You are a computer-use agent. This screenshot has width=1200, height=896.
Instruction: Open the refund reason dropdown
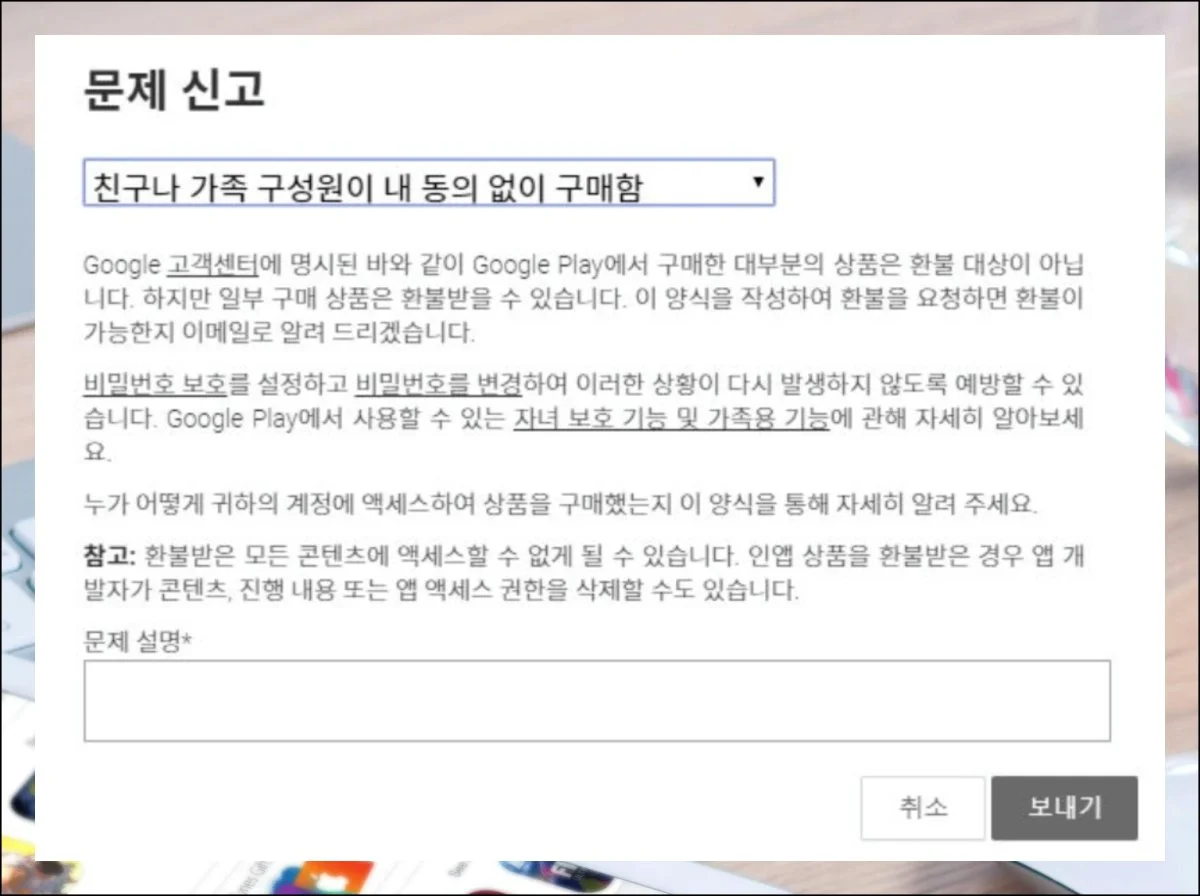428,183
